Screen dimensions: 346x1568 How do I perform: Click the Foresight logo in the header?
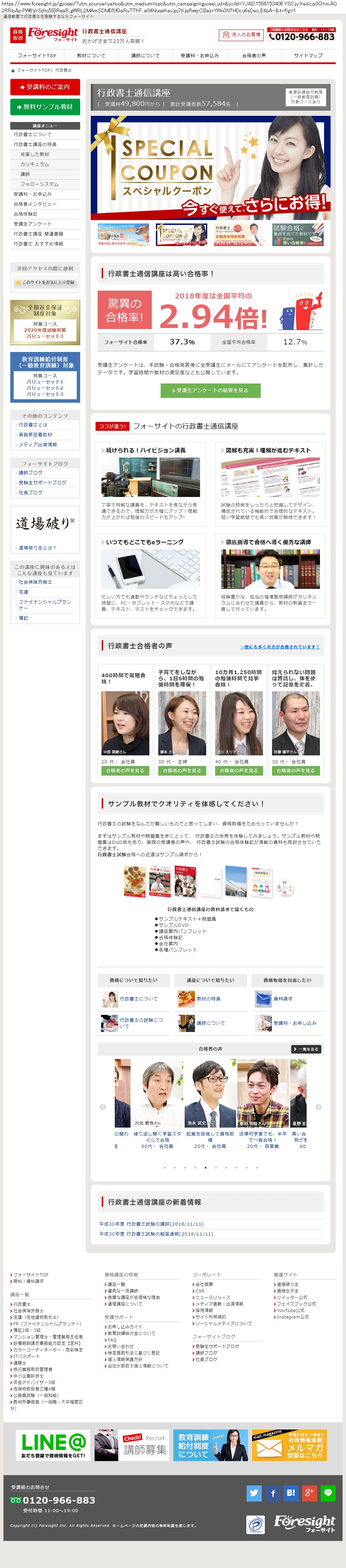(53, 34)
